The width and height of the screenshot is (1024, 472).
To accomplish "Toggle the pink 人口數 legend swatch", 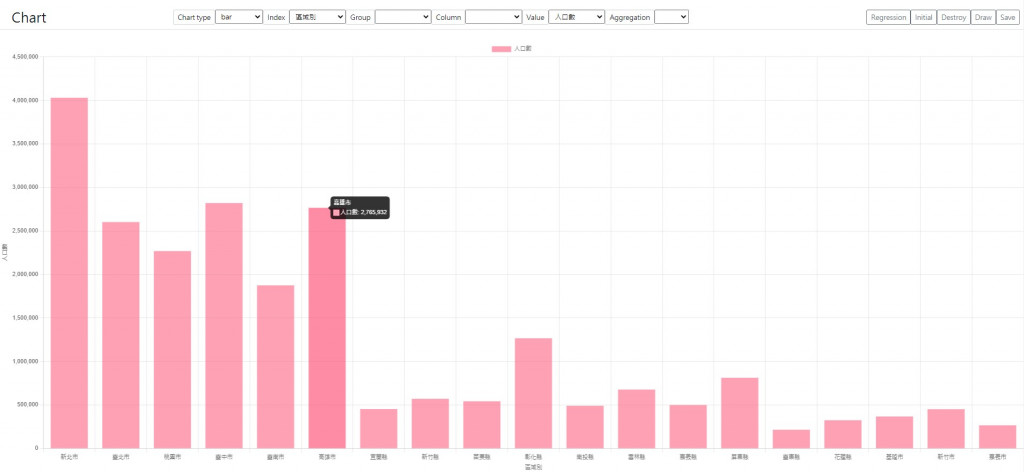I will (501, 49).
